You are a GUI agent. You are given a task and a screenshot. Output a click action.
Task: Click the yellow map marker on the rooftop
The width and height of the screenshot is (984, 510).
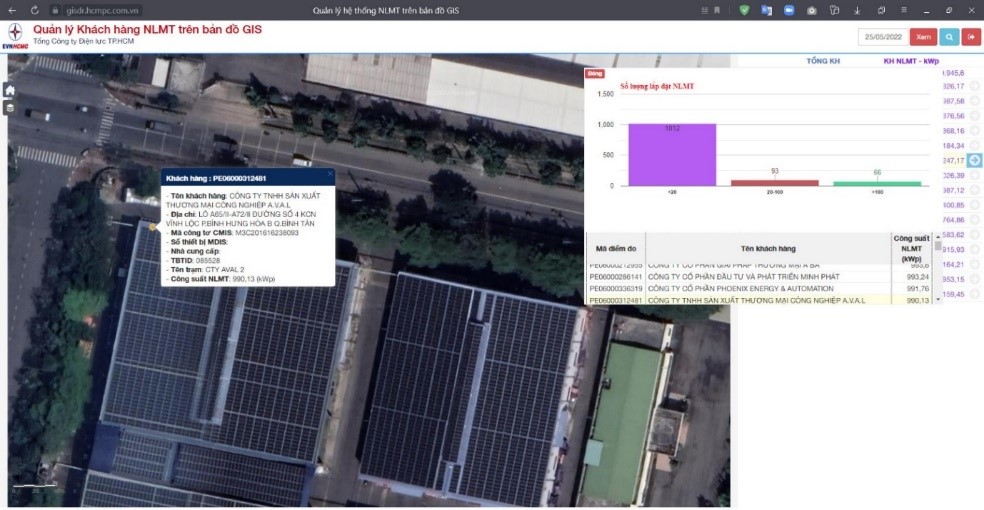tap(152, 227)
